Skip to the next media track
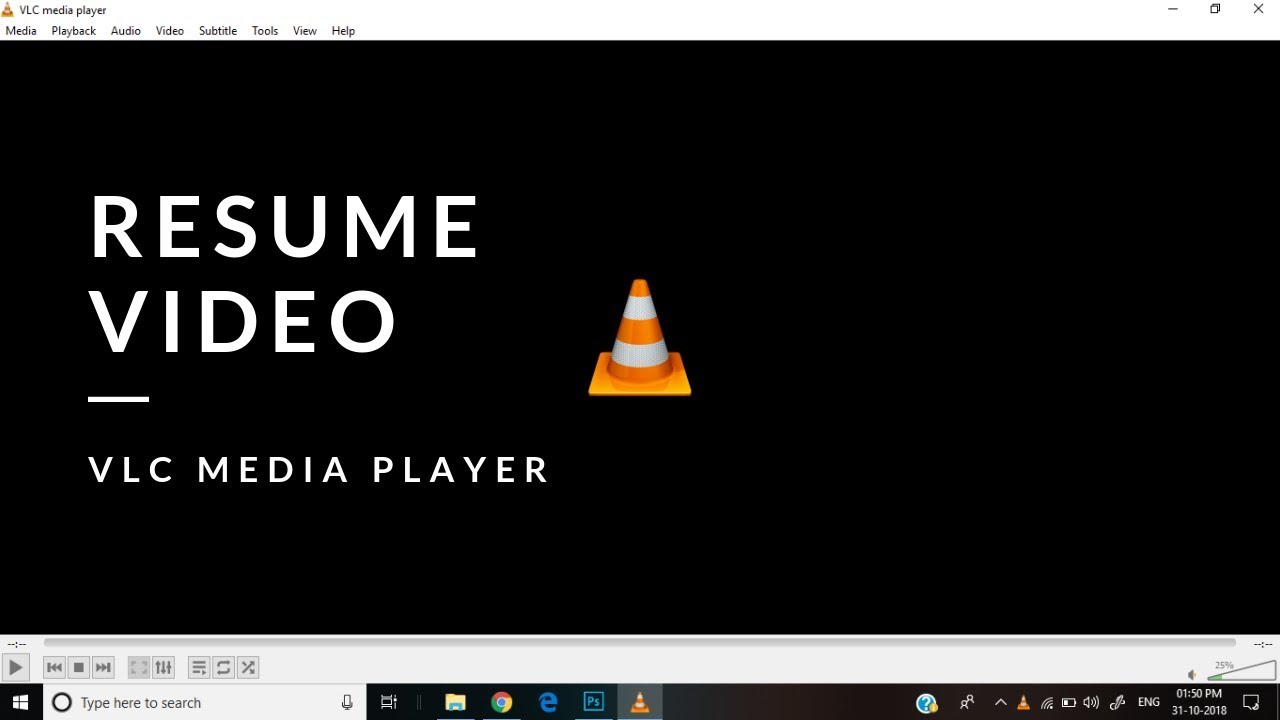The width and height of the screenshot is (1280, 720). (x=103, y=667)
